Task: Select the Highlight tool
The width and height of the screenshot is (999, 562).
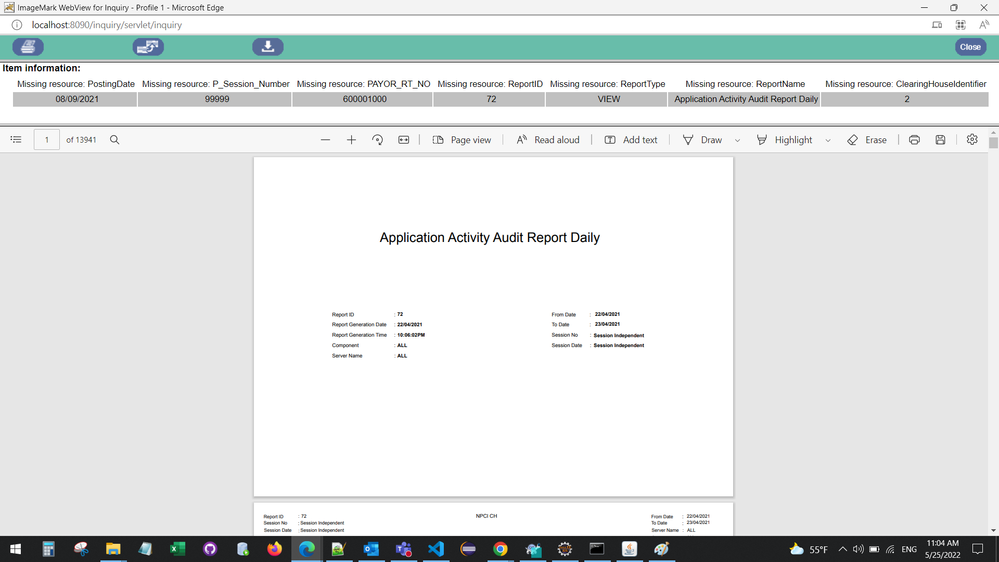Action: coord(784,140)
